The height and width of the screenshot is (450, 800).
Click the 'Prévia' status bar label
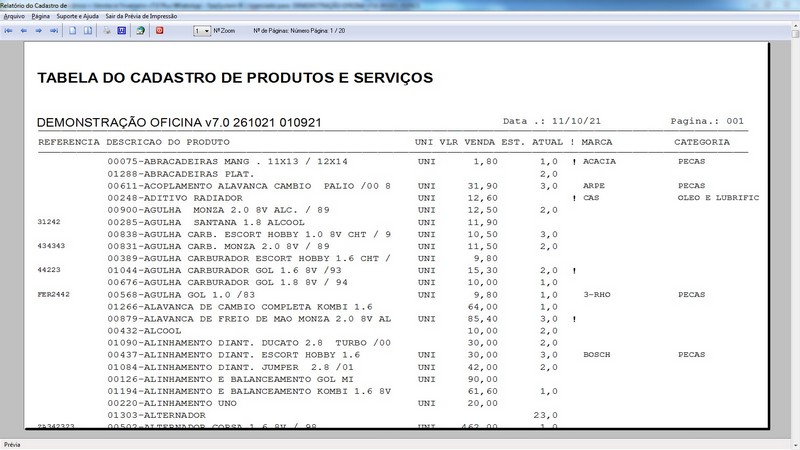[12, 444]
